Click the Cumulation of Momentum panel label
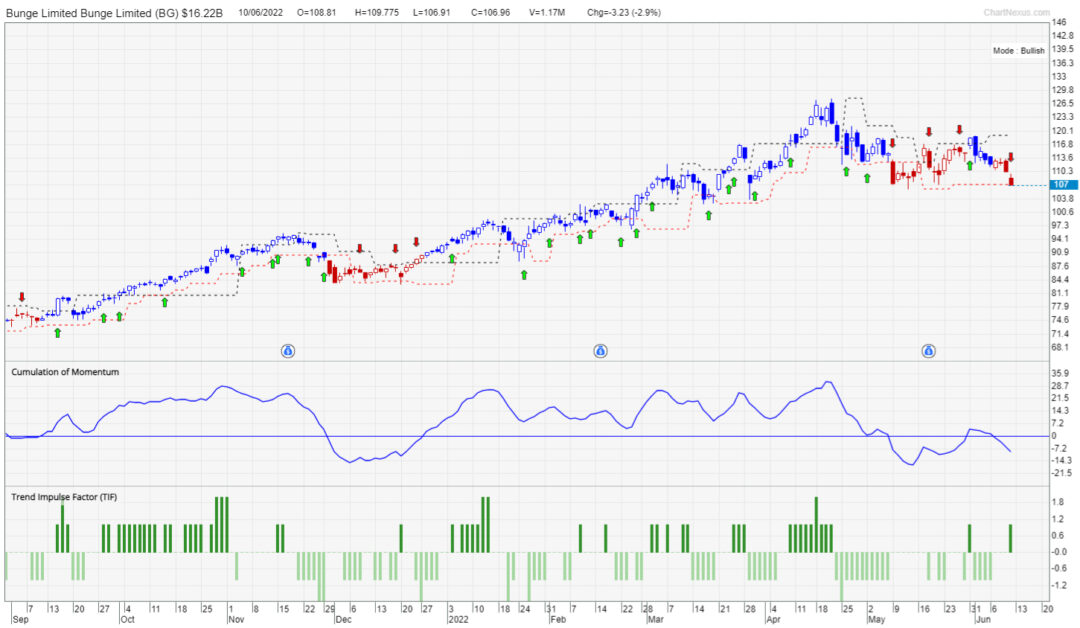The image size is (1080, 628). click(x=63, y=371)
